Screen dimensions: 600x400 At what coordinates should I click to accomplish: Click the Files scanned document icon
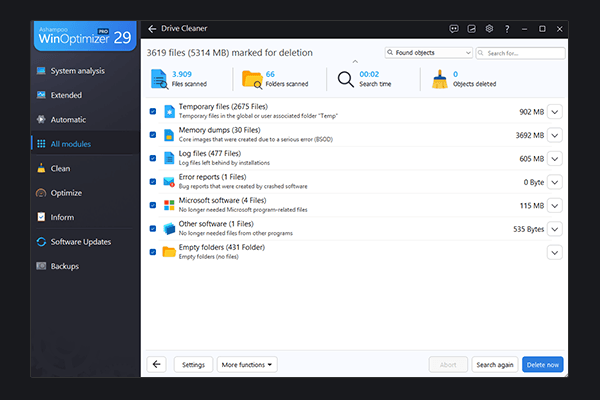(159, 79)
